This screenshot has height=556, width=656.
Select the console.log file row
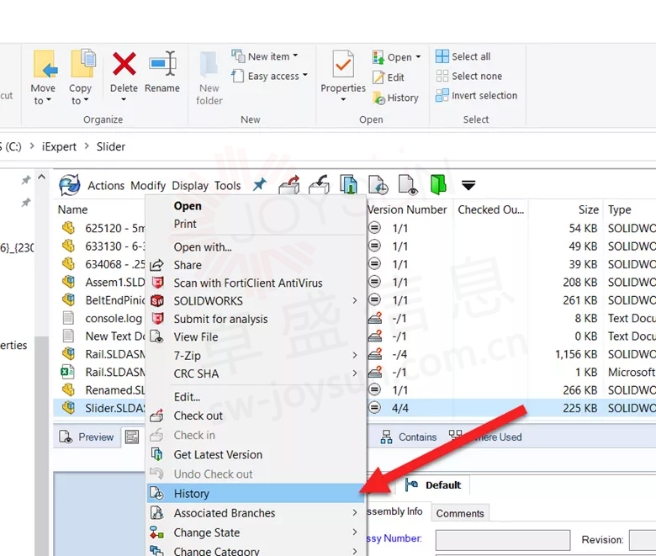click(x=113, y=318)
